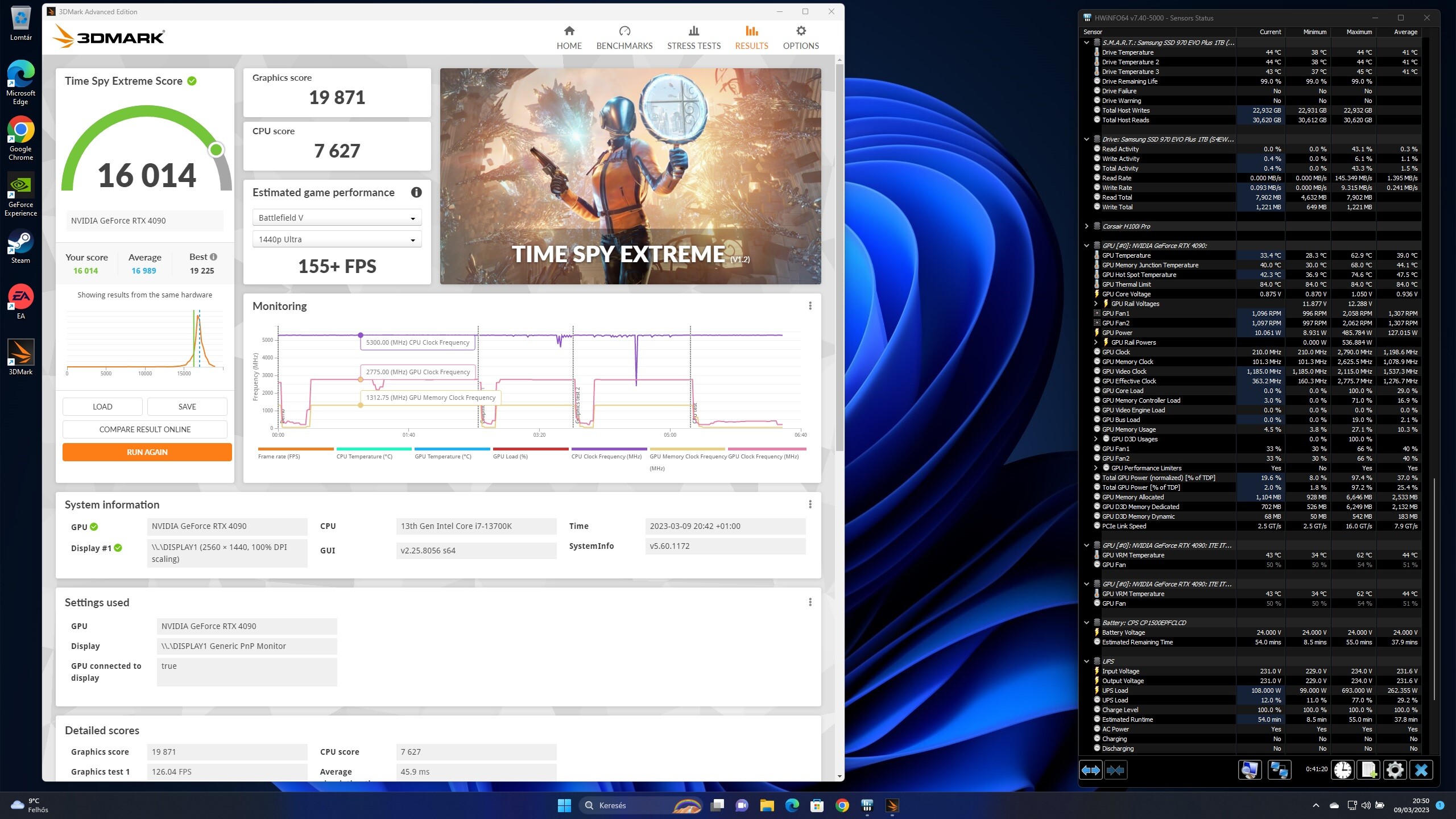Click the Time Spy Extreme banner image
Image resolution: width=1456 pixels, height=819 pixels.
click(630, 176)
